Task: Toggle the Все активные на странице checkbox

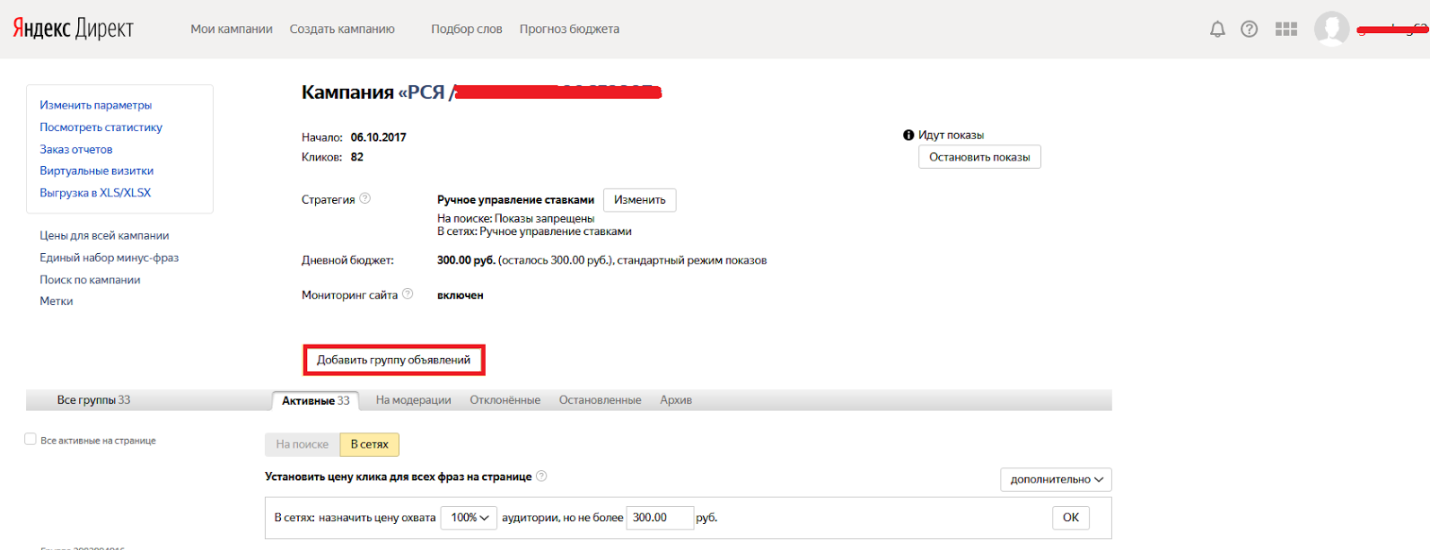Action: pyautogui.click(x=30, y=439)
